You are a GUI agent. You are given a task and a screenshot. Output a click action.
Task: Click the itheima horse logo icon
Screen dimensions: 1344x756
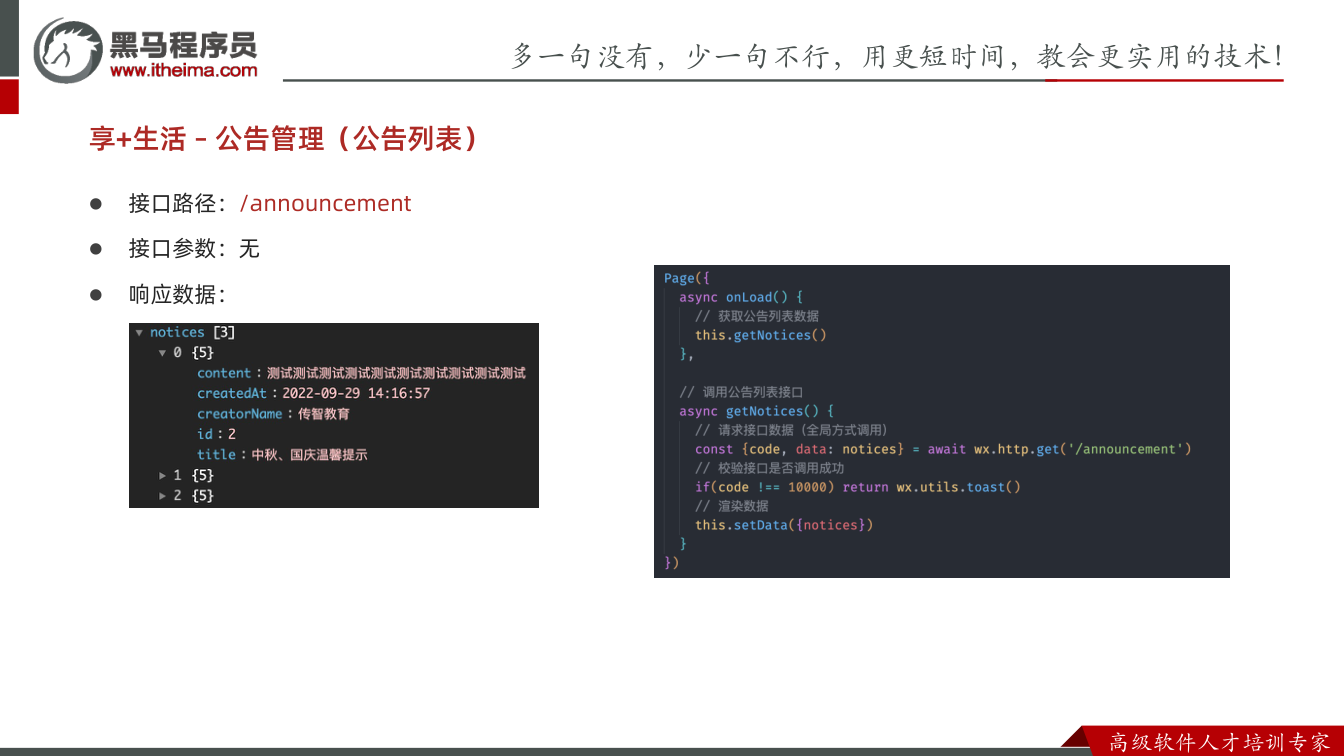pos(67,50)
